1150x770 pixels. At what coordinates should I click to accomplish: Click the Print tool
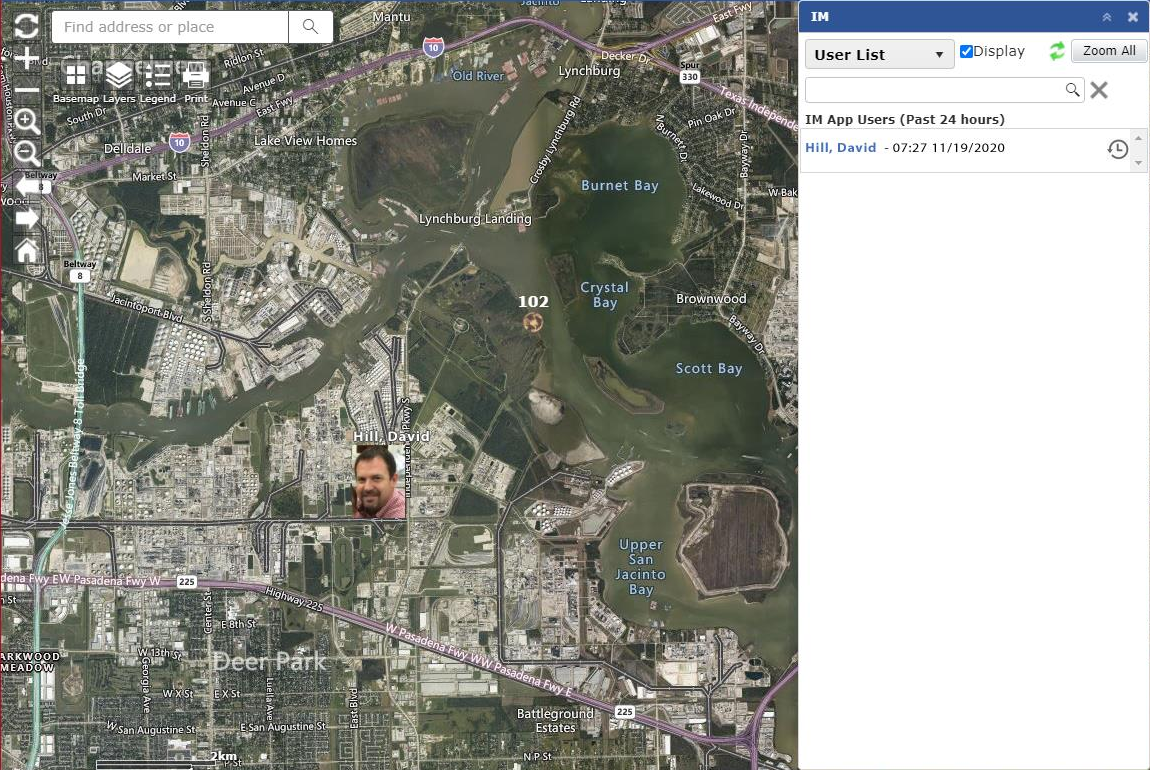click(x=196, y=78)
